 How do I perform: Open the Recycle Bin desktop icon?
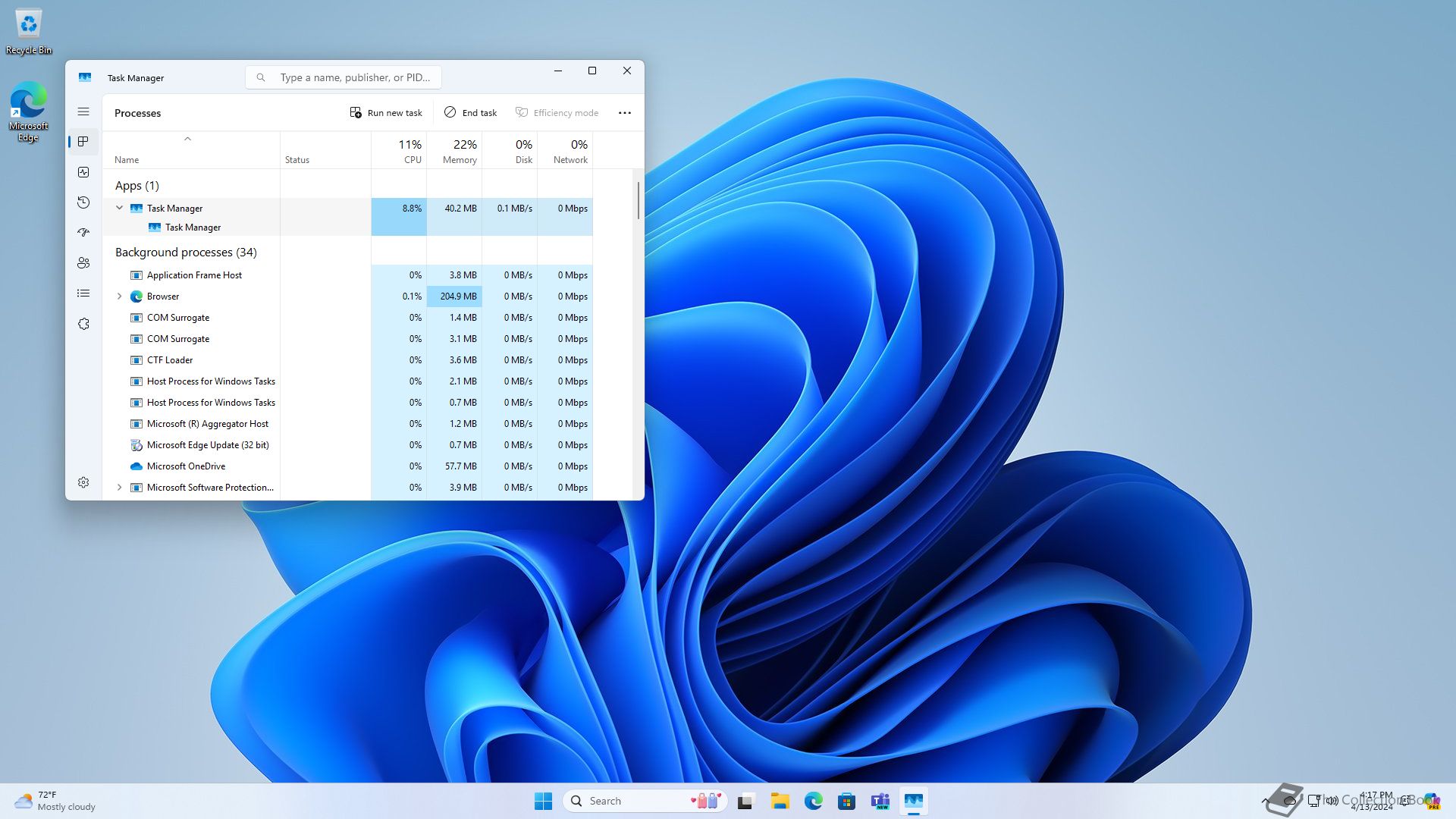coord(29,32)
